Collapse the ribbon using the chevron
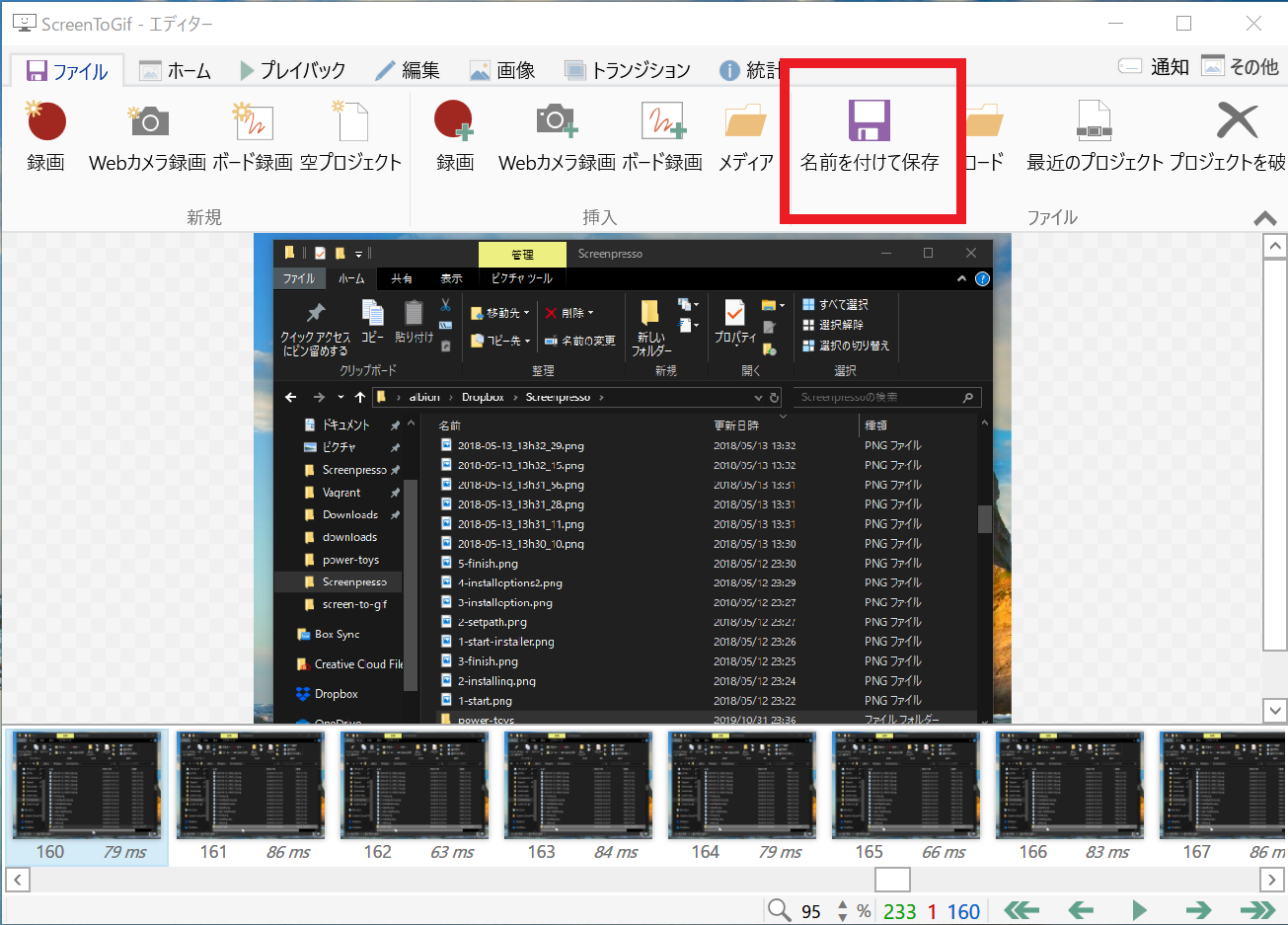The height and width of the screenshot is (925, 1288). (1264, 218)
